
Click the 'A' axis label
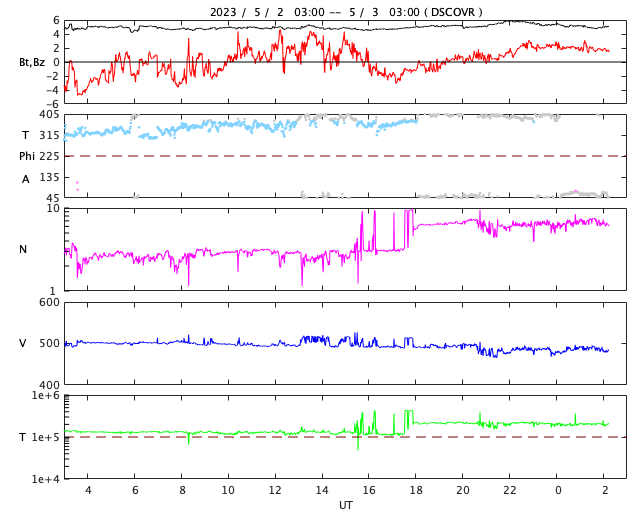tap(26, 179)
